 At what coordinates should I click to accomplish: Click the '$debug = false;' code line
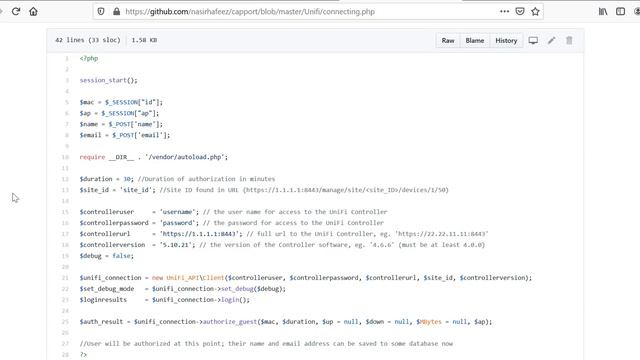point(107,256)
